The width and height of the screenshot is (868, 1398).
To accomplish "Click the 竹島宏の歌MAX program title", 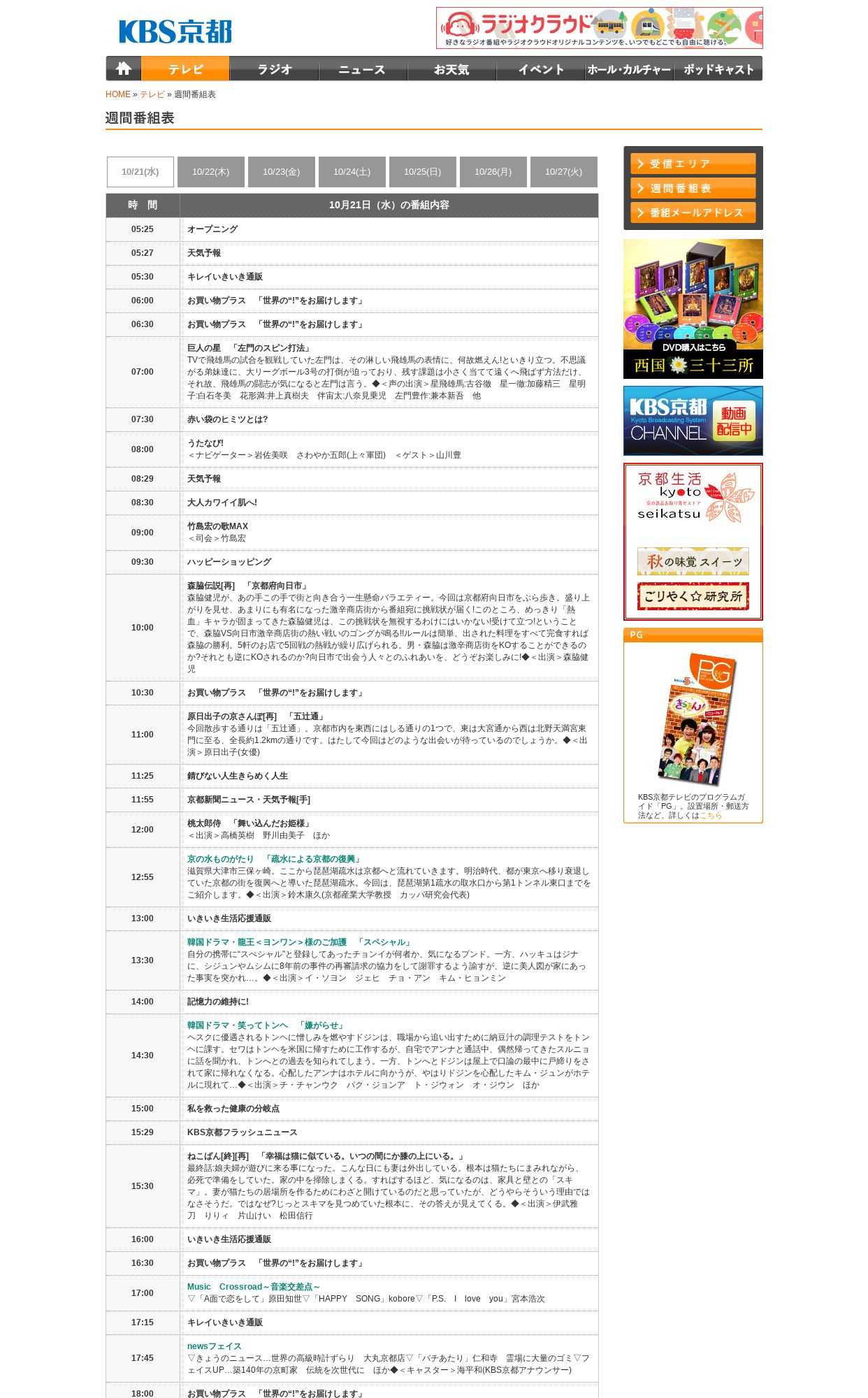I will coord(217,526).
